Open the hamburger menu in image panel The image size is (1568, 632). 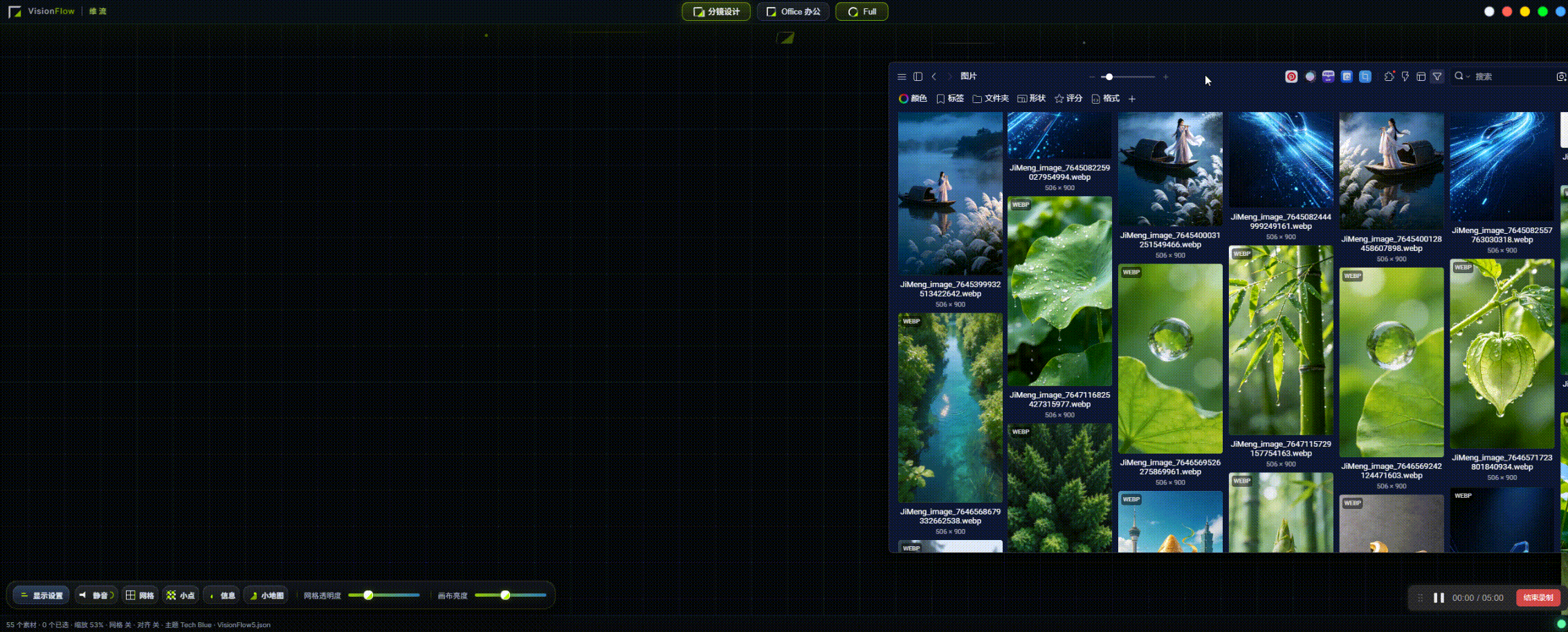pos(902,77)
